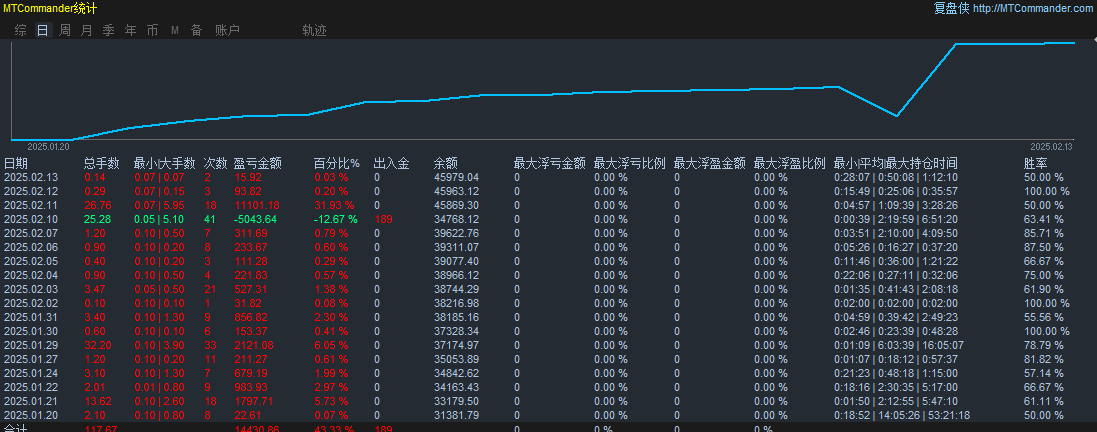This screenshot has height=432, width=1097.
Task: Click the 最大浮盈比例 column header
Action: [x=790, y=163]
